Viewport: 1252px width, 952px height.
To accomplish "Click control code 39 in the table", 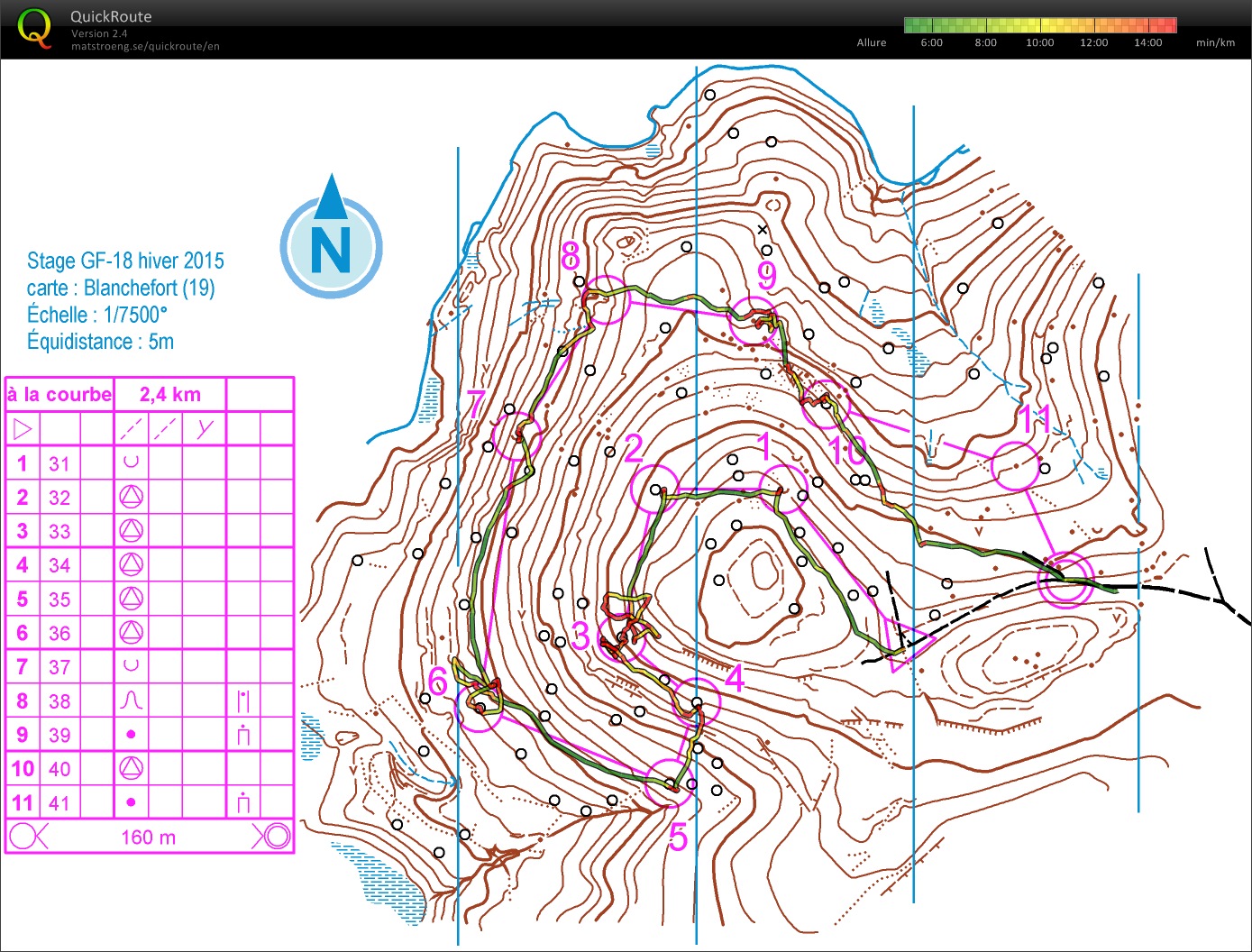I will pos(59,735).
